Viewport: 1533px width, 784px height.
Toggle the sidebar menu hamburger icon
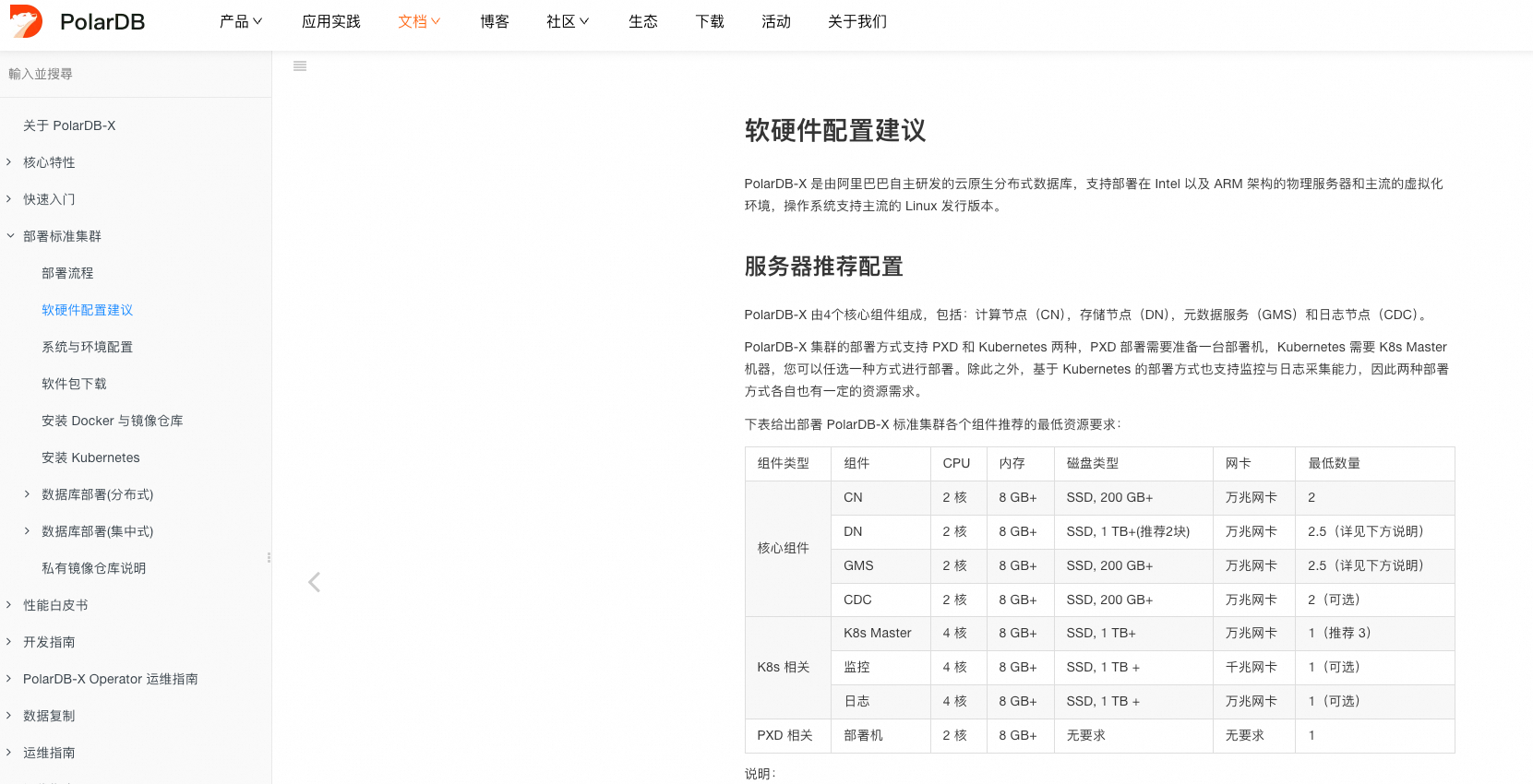click(300, 66)
